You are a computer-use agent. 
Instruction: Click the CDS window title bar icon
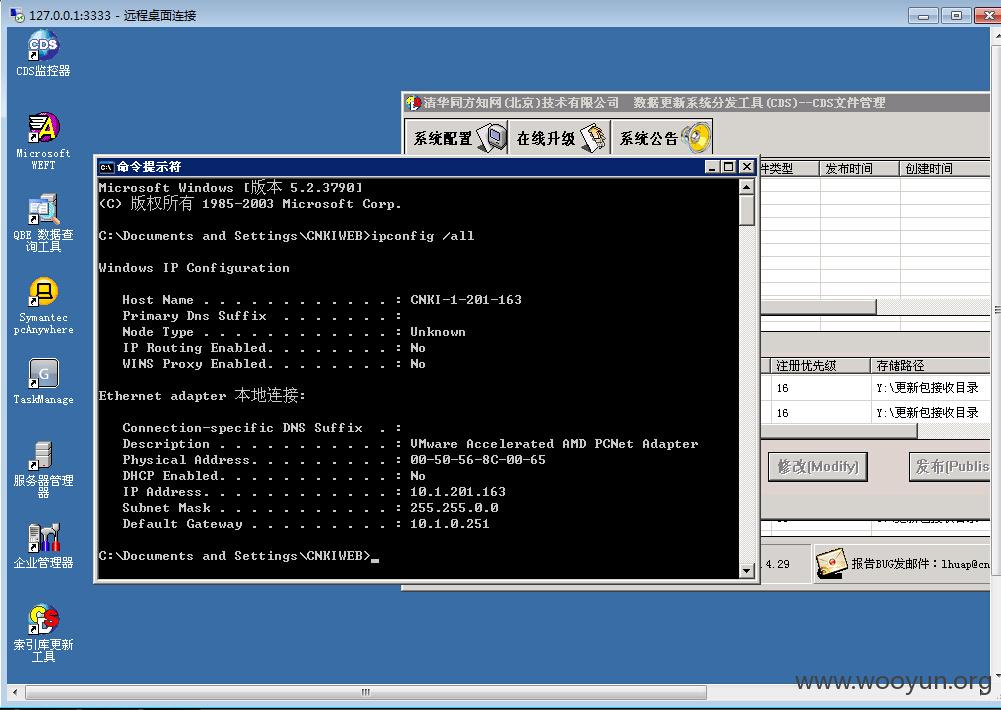pyautogui.click(x=413, y=103)
